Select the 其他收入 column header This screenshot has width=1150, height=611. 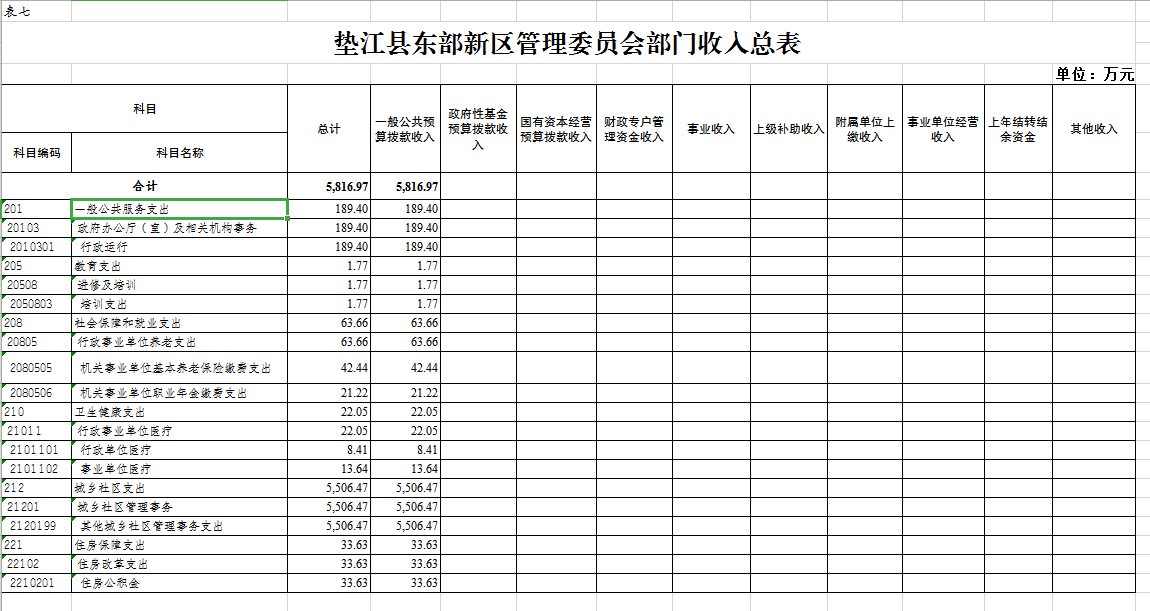[1094, 129]
